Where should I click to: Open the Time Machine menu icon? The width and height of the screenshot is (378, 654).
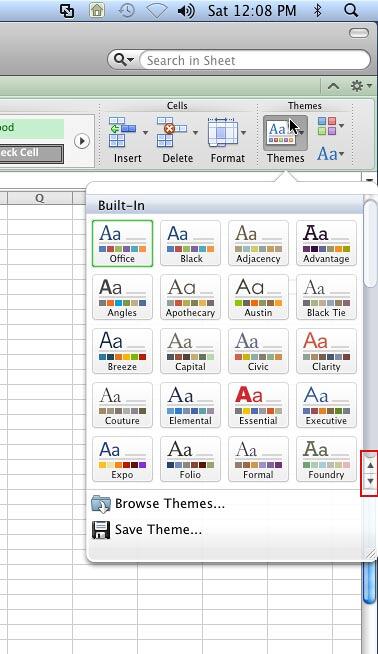tap(126, 10)
